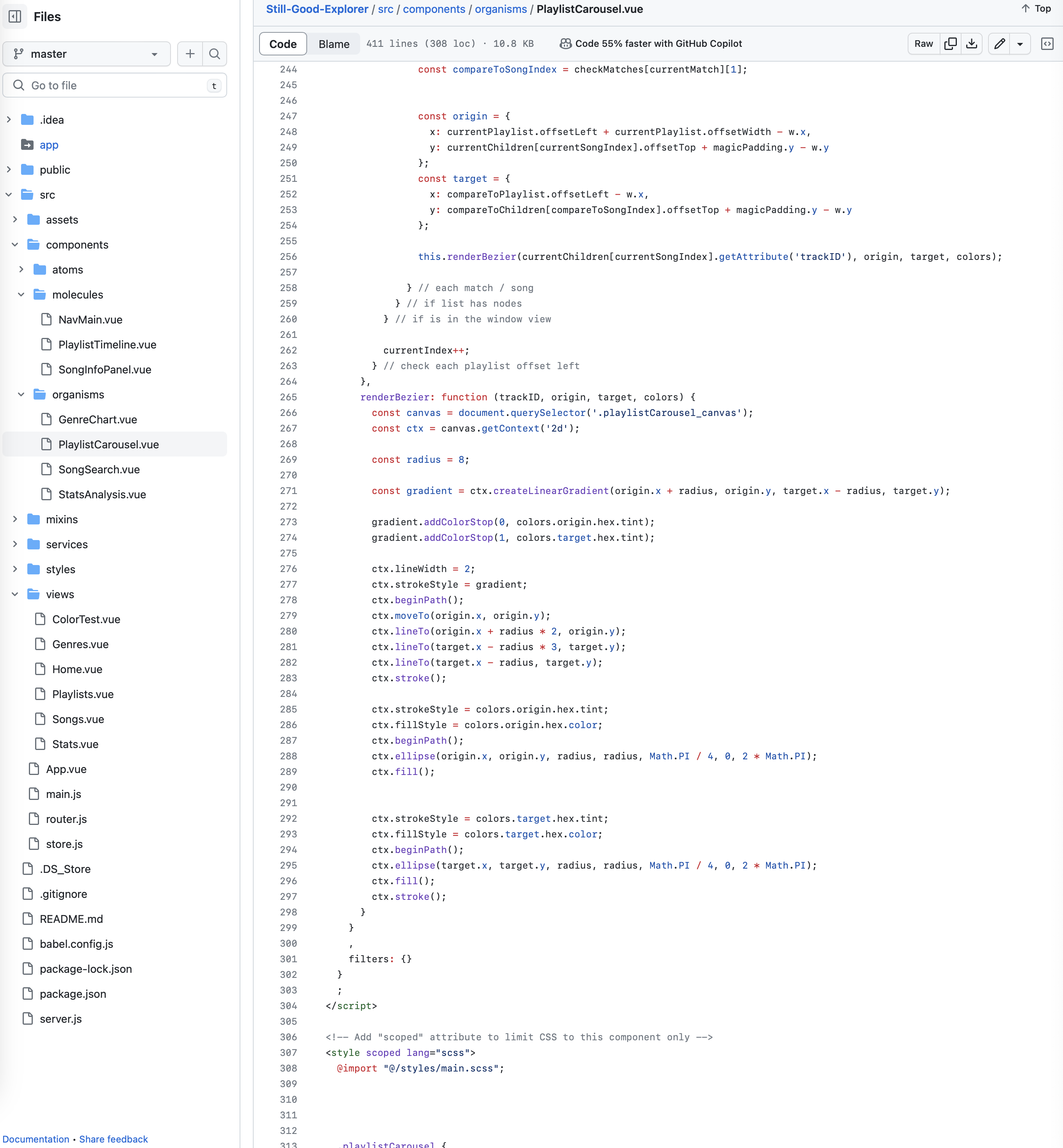Open src breadcrumb link

click(x=386, y=9)
